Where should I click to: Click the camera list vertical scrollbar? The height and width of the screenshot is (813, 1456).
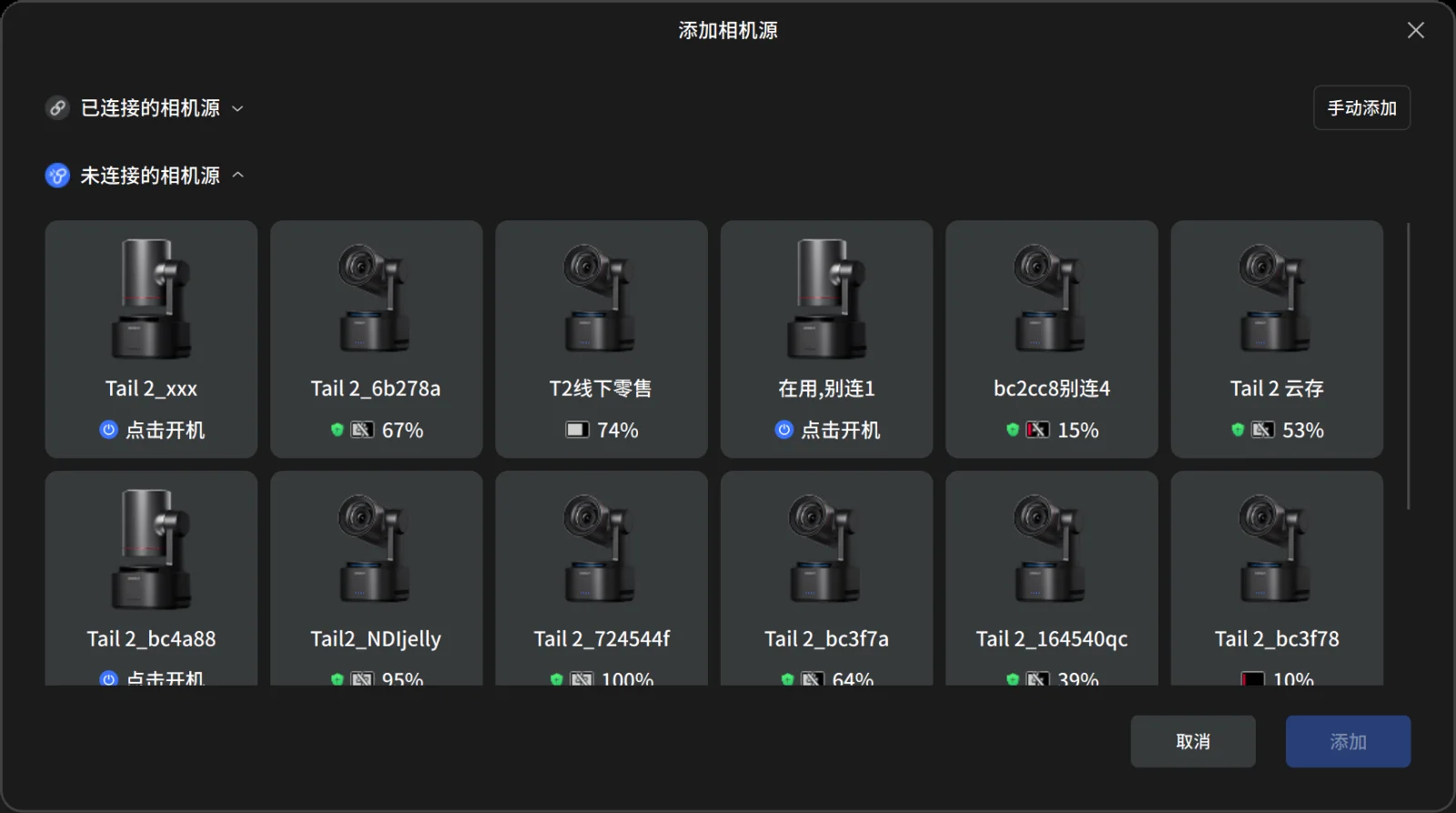1408,366
